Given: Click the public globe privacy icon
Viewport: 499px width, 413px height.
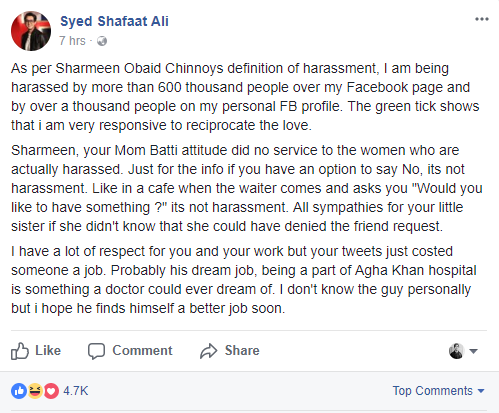Looking at the screenshot, I should click(x=102, y=41).
